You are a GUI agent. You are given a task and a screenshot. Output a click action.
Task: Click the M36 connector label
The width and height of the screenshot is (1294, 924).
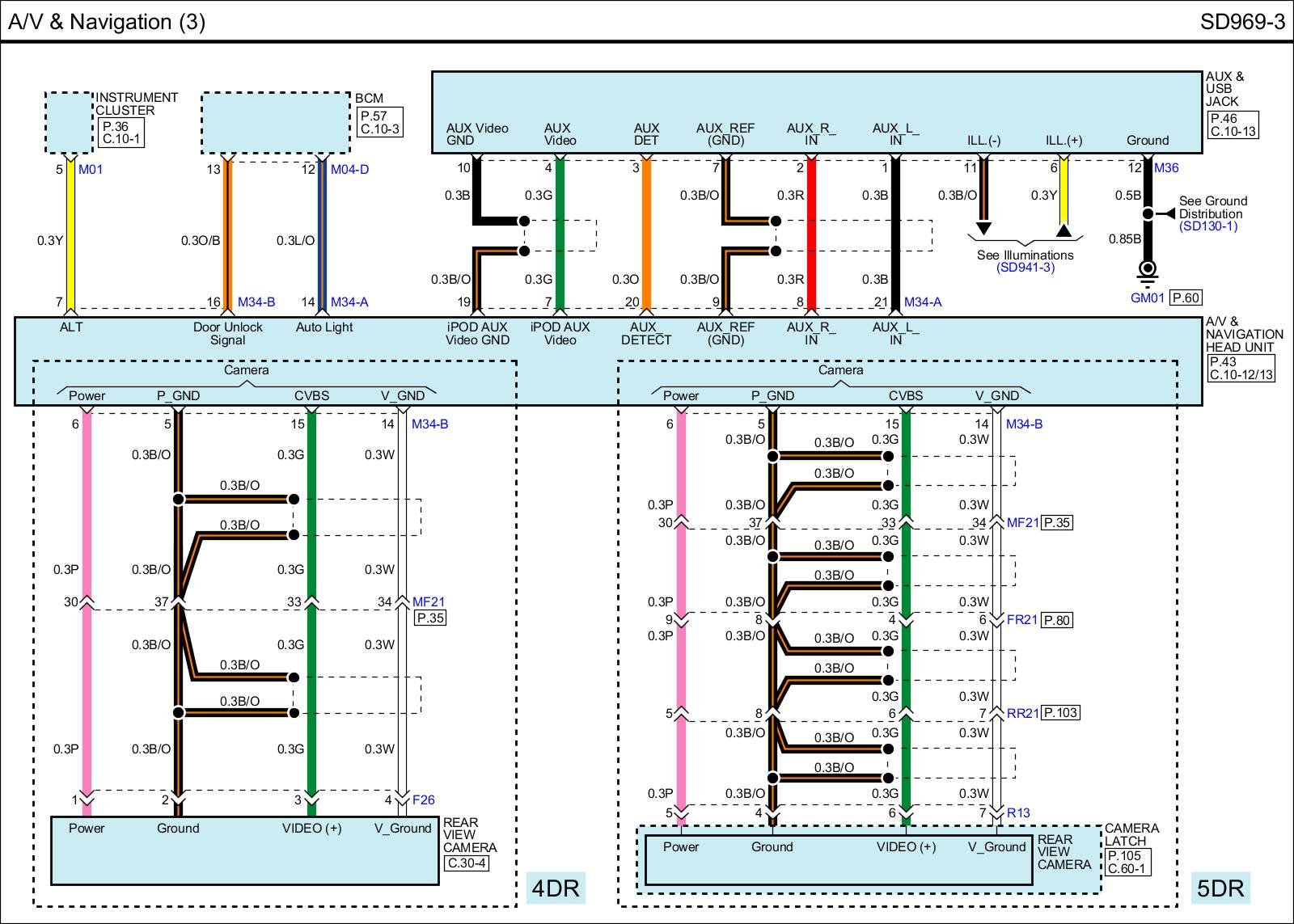pos(1166,168)
